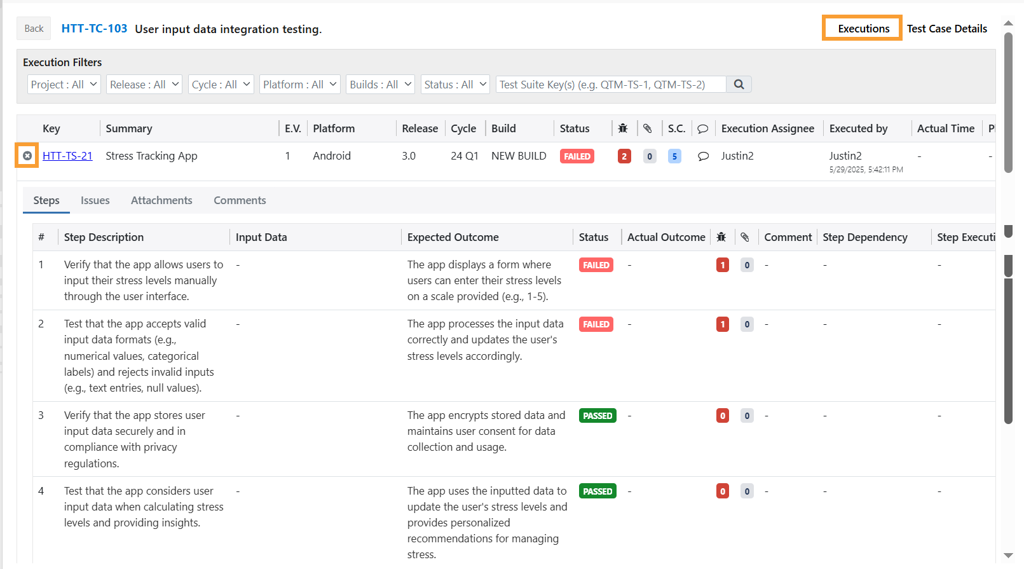The width and height of the screenshot is (1024, 569).
Task: Click comment column header icon in executions
Action: pos(703,129)
